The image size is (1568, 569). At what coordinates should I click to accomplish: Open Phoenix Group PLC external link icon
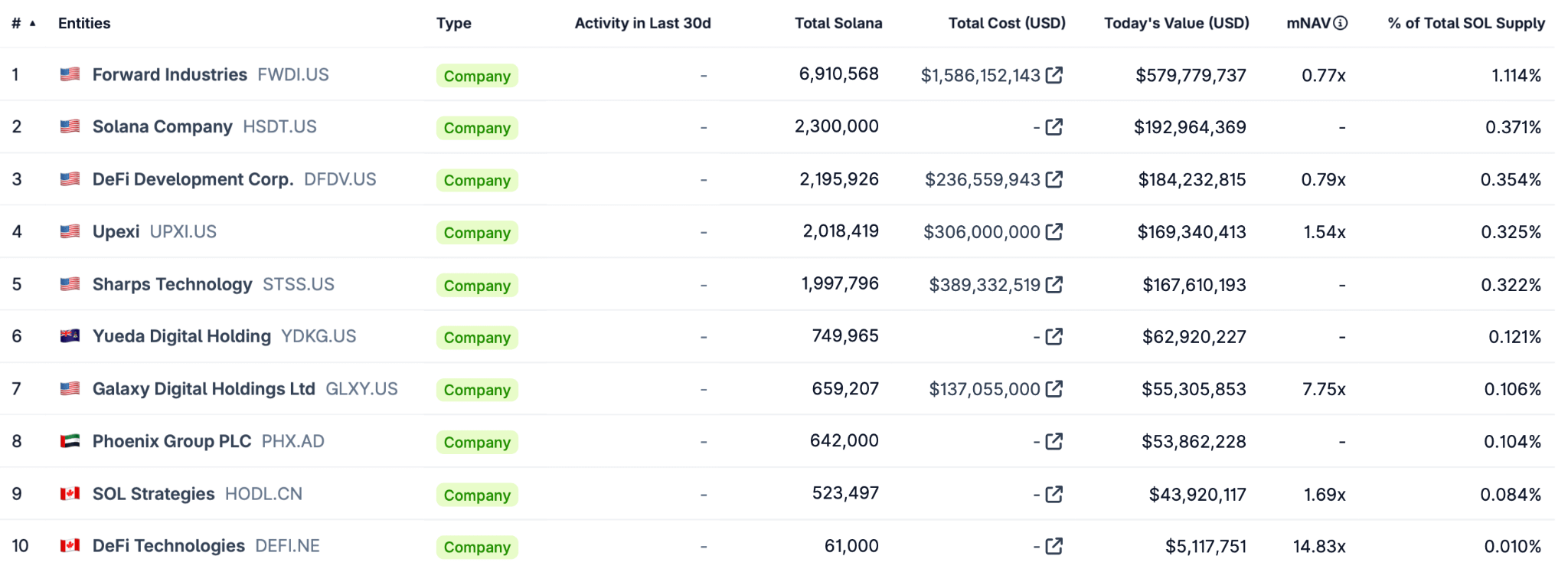pyautogui.click(x=1054, y=441)
